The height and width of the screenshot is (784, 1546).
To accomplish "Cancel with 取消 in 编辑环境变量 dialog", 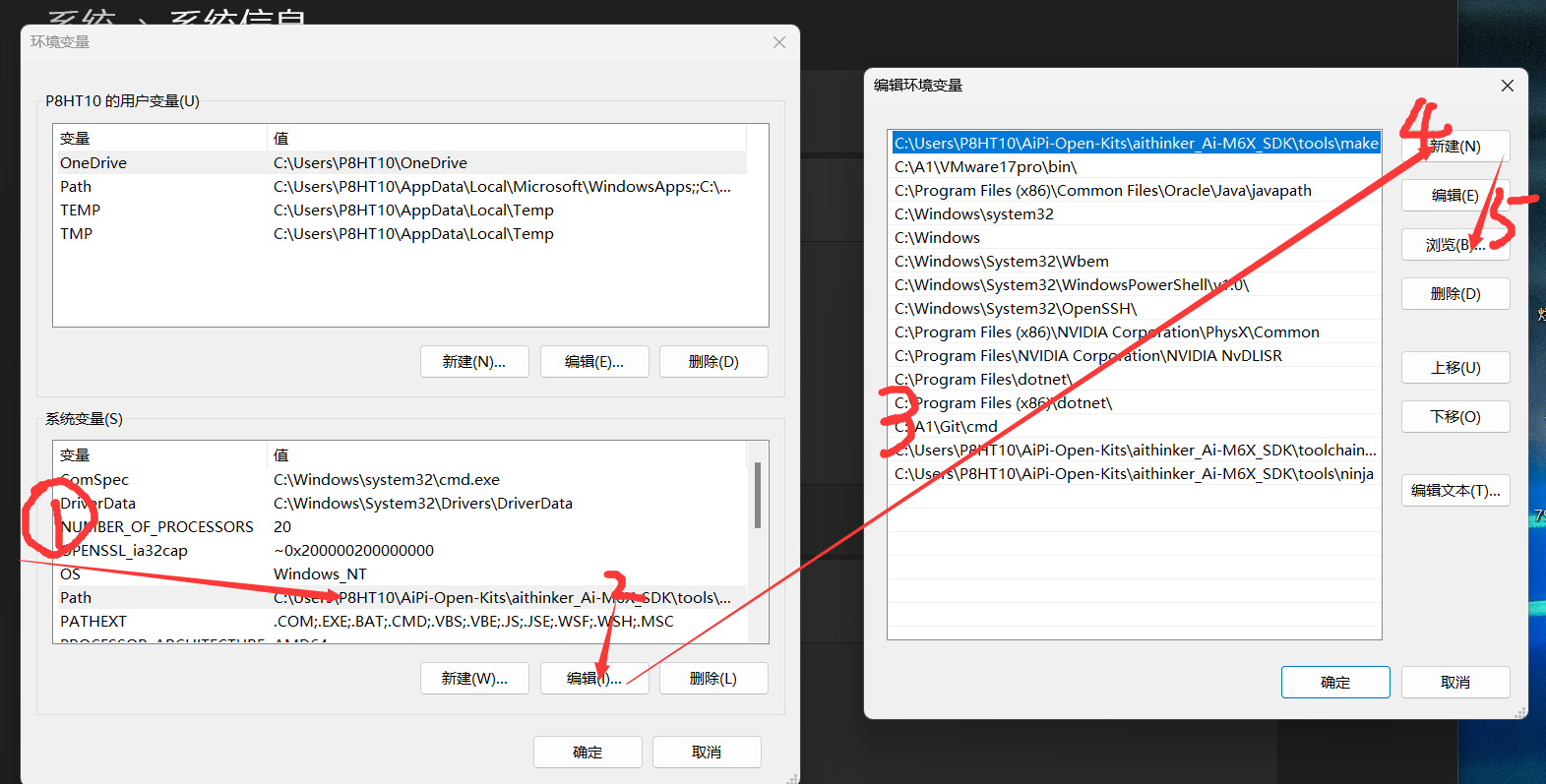I will 1455,682.
